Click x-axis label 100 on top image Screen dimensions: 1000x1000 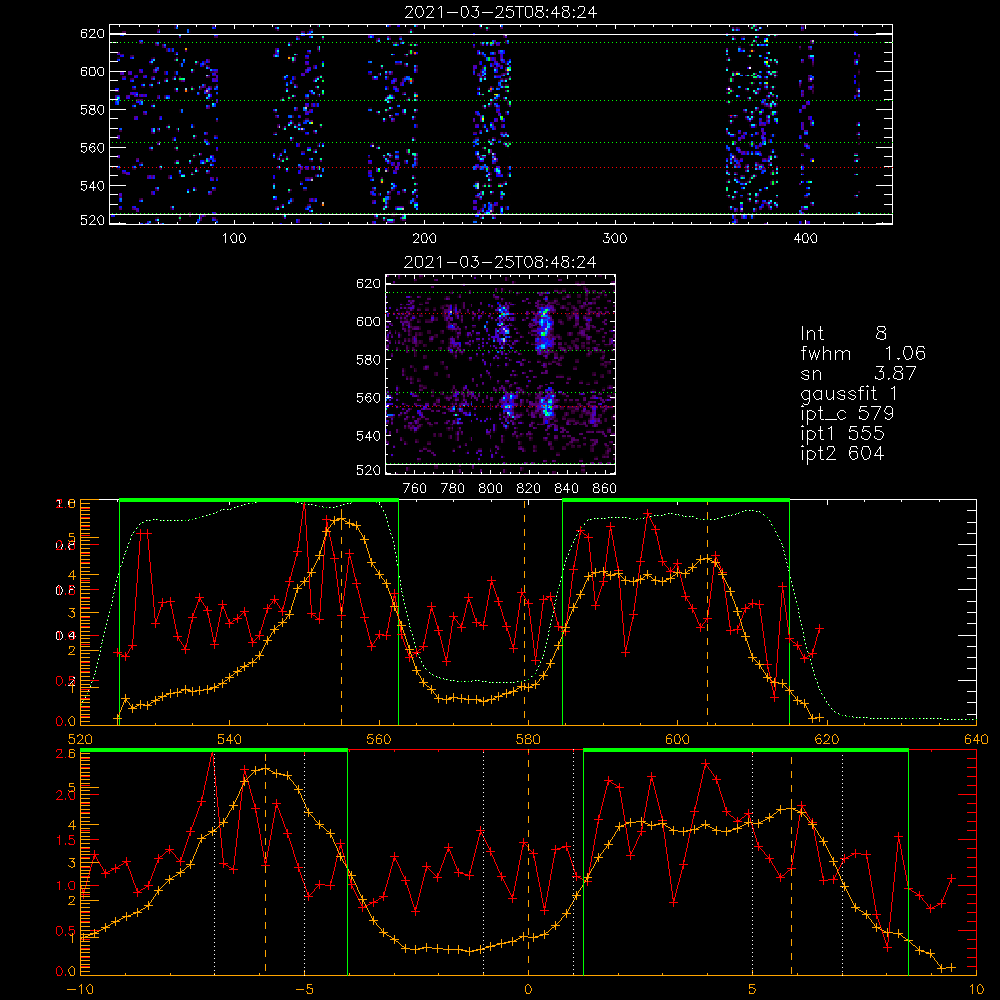[x=234, y=239]
